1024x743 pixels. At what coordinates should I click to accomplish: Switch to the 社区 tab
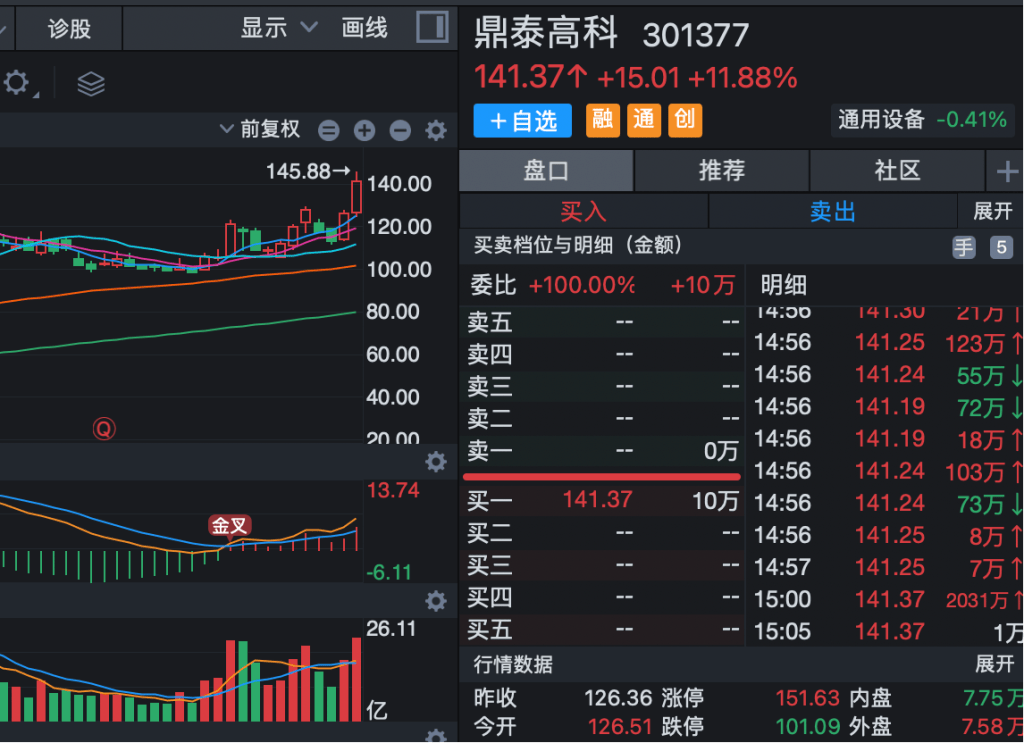point(896,171)
